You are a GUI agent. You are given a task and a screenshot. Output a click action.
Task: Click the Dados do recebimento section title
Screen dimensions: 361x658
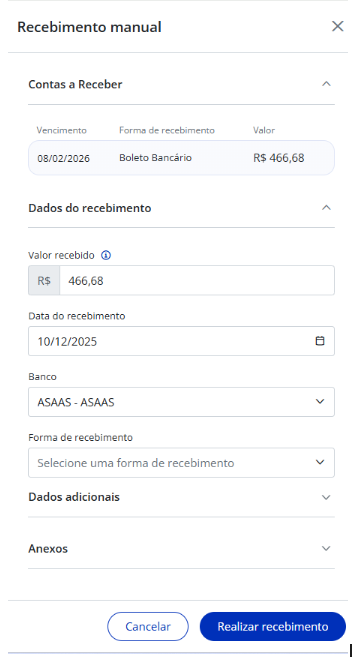click(x=90, y=208)
